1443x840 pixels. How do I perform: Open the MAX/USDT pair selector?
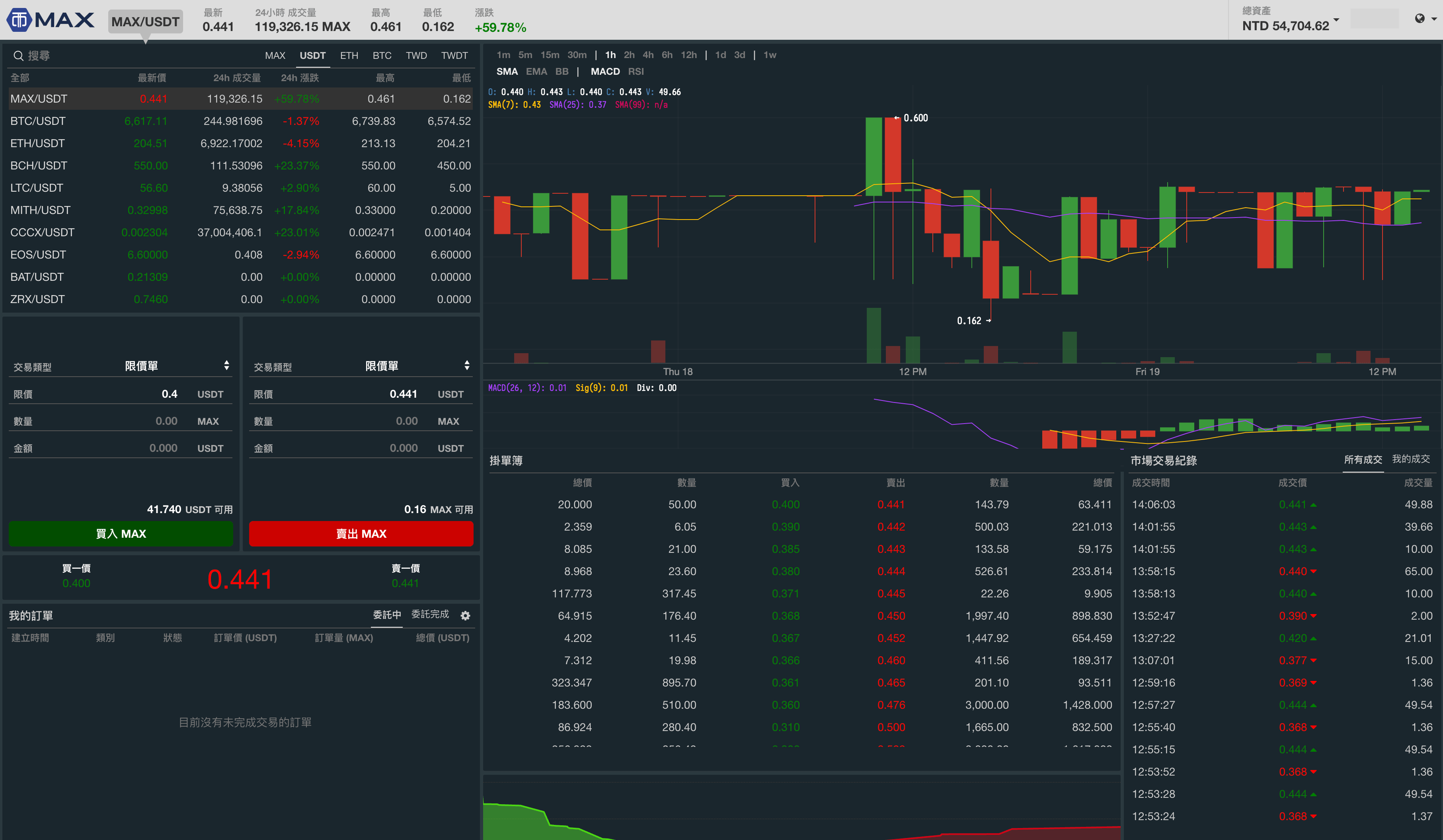click(x=145, y=22)
